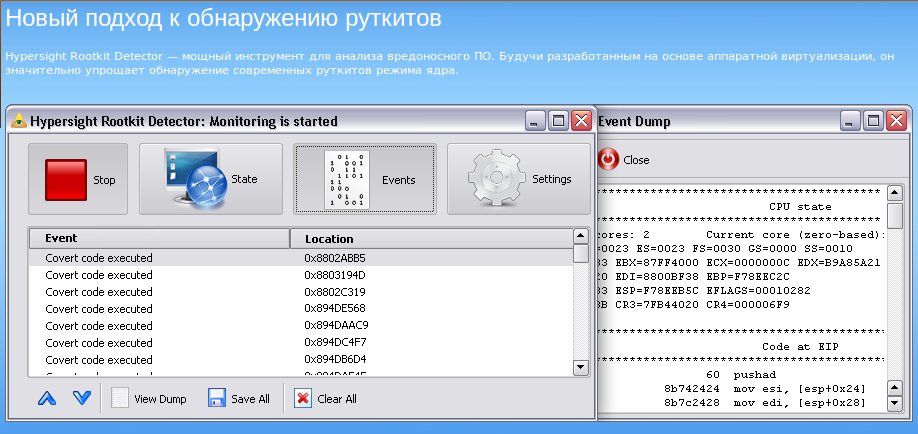This screenshot has height=434, width=918.
Task: Click View Dump in bottom toolbar
Action: (149, 399)
